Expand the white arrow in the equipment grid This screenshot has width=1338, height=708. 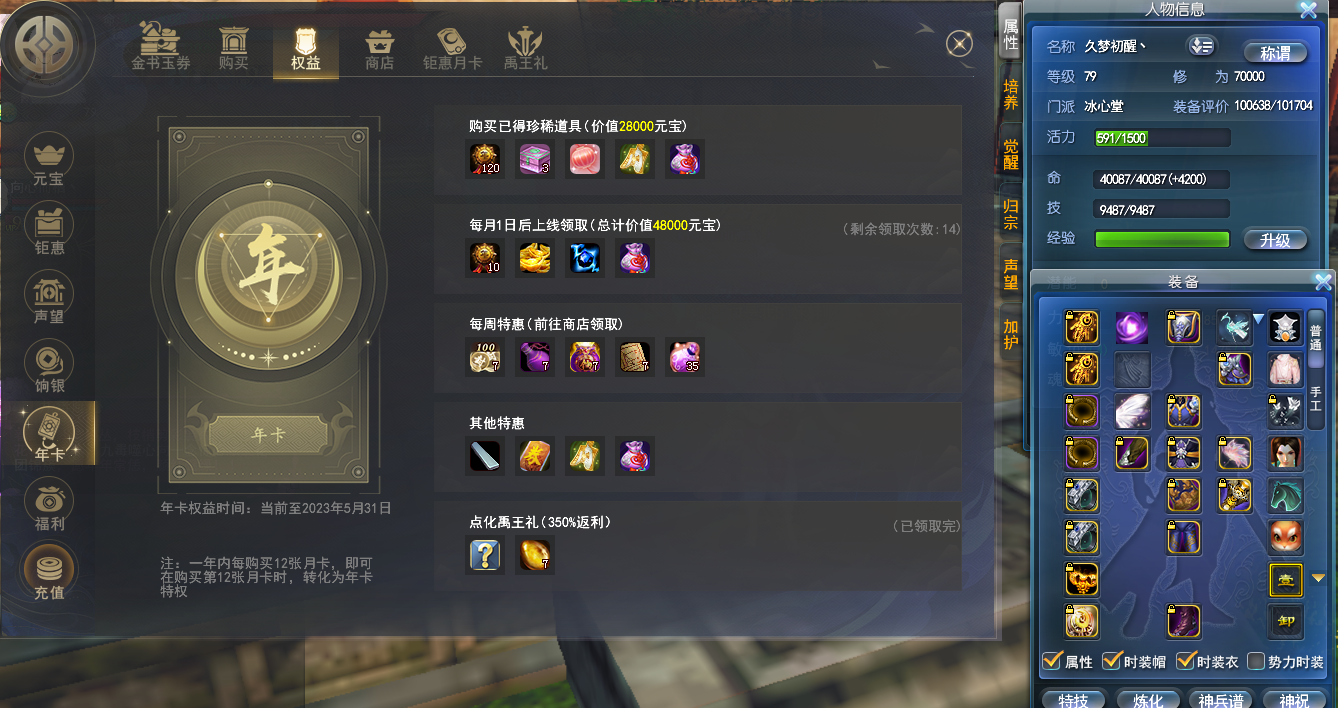(1259, 318)
